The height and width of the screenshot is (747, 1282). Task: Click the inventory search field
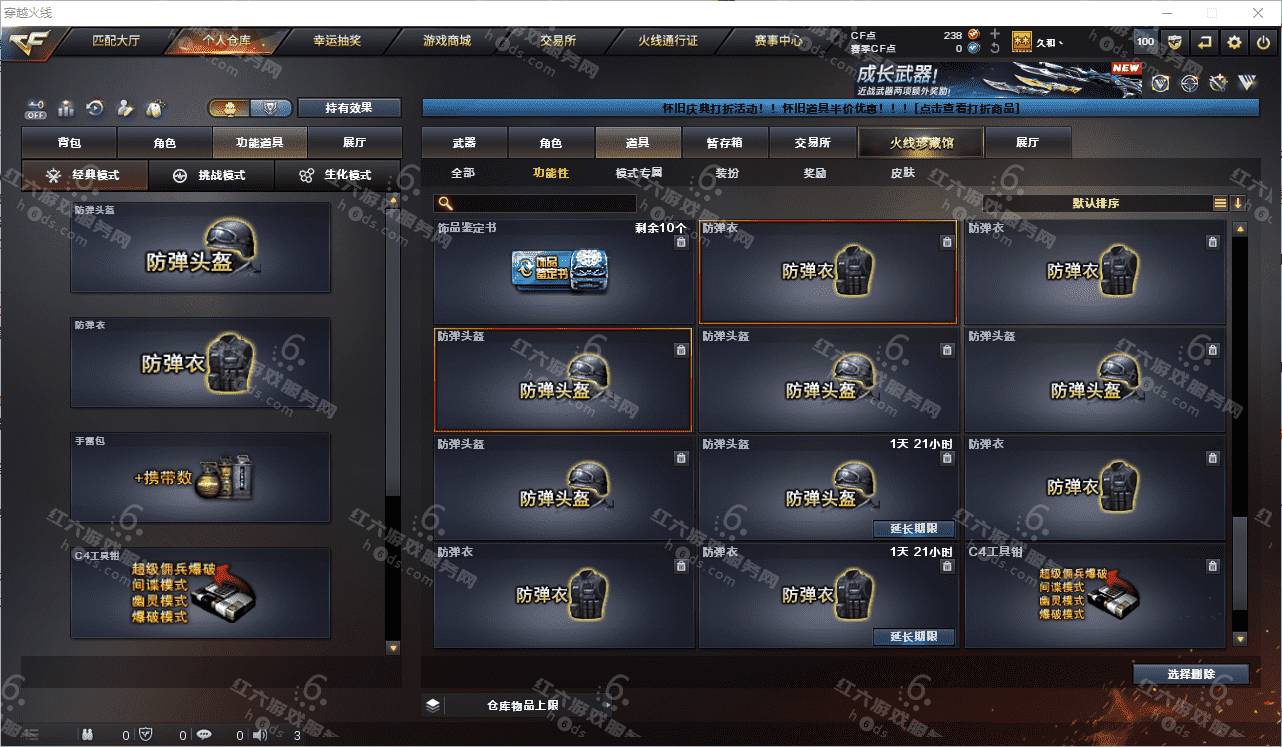[535, 203]
